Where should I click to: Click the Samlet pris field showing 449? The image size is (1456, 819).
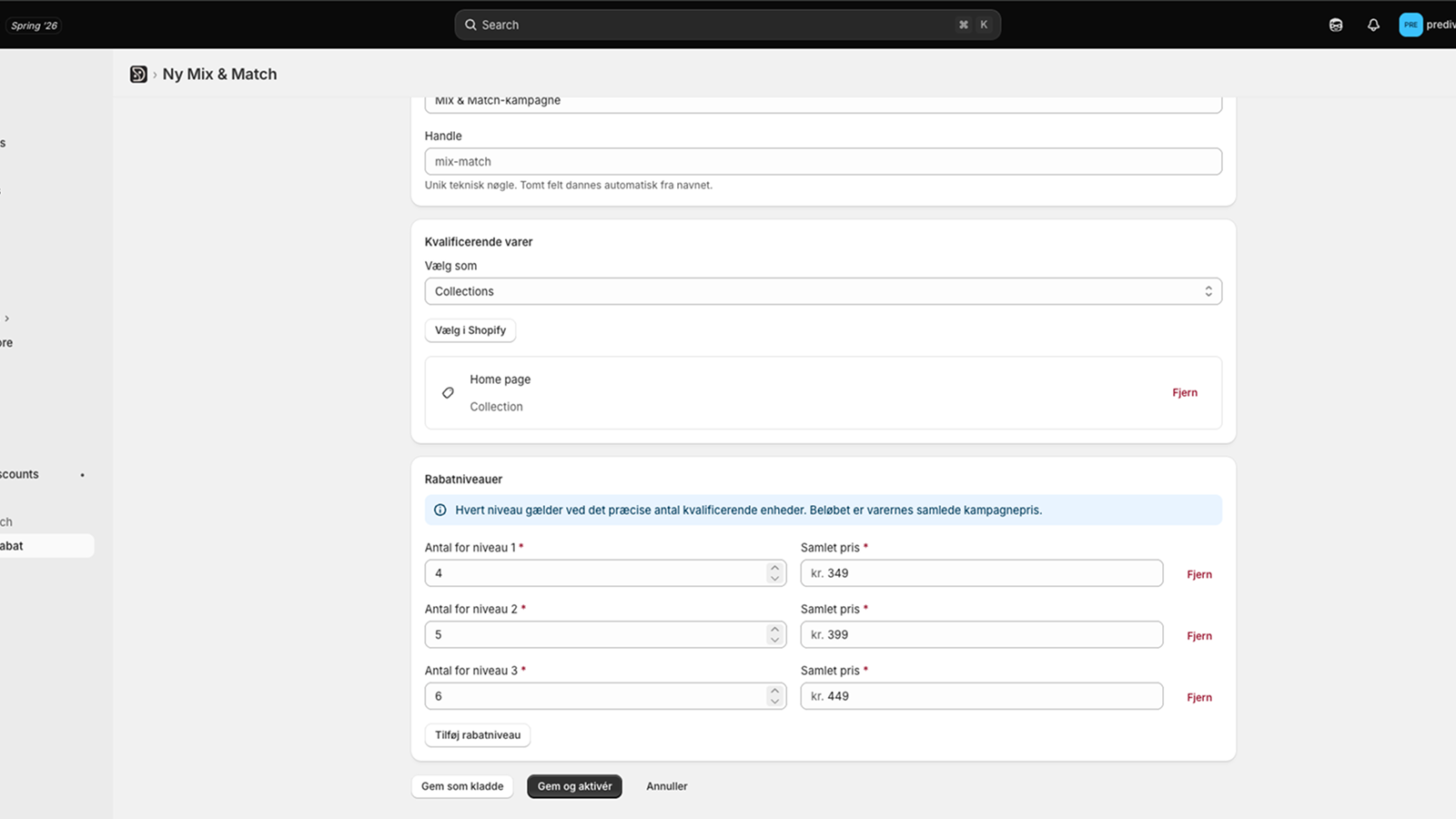point(981,696)
